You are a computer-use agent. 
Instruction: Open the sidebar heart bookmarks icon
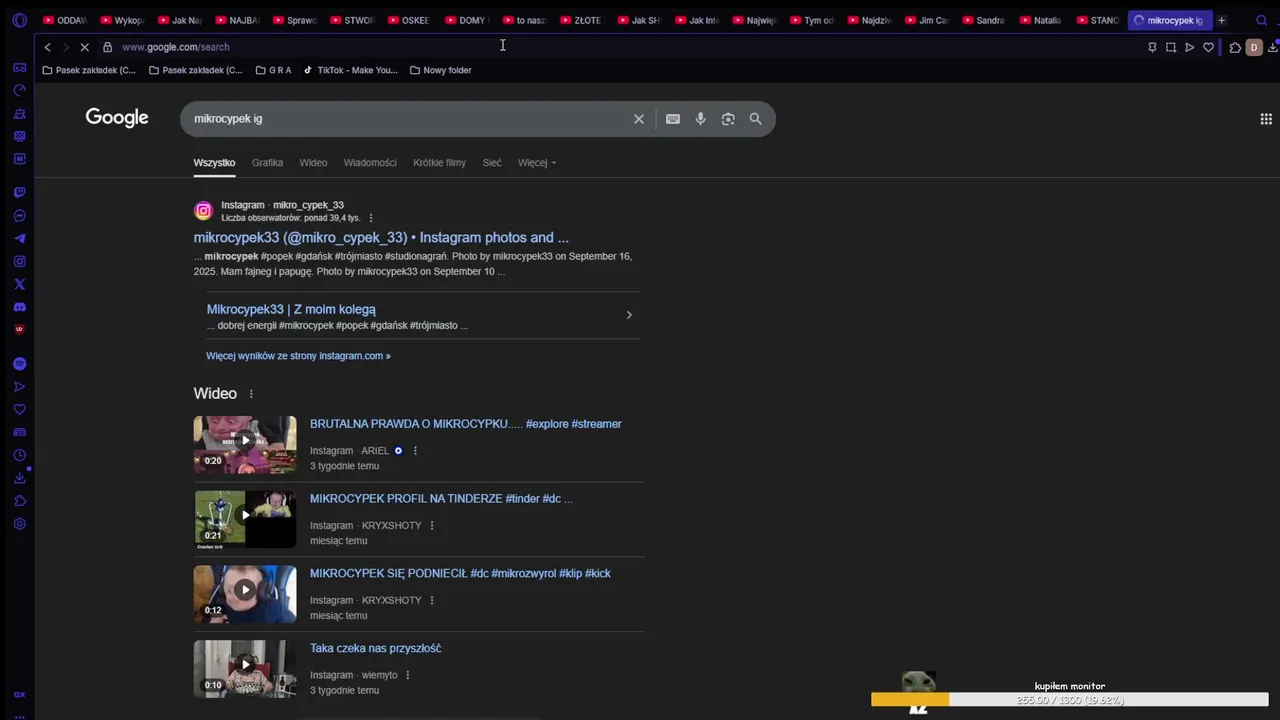19,409
